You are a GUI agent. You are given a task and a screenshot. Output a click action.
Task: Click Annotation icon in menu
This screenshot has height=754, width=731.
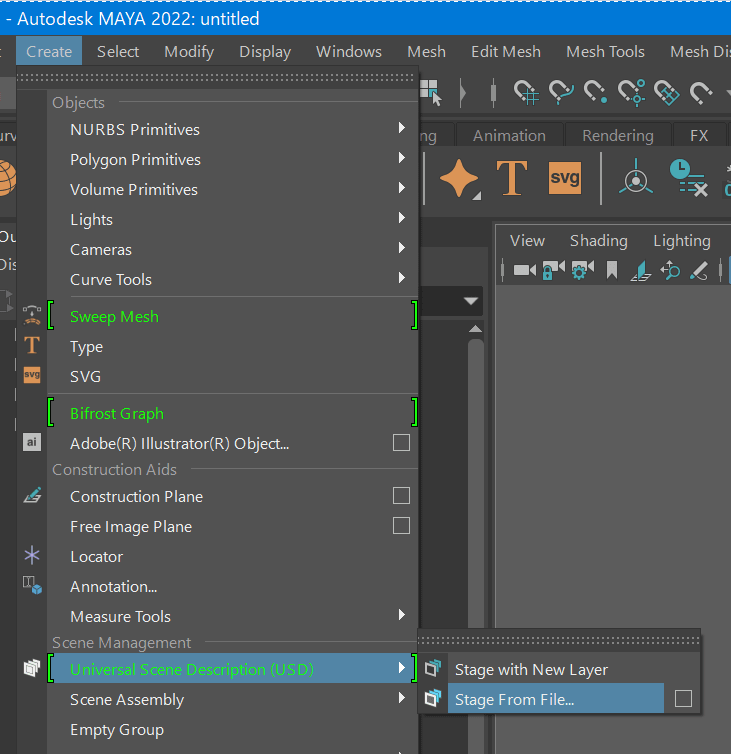tap(32, 585)
